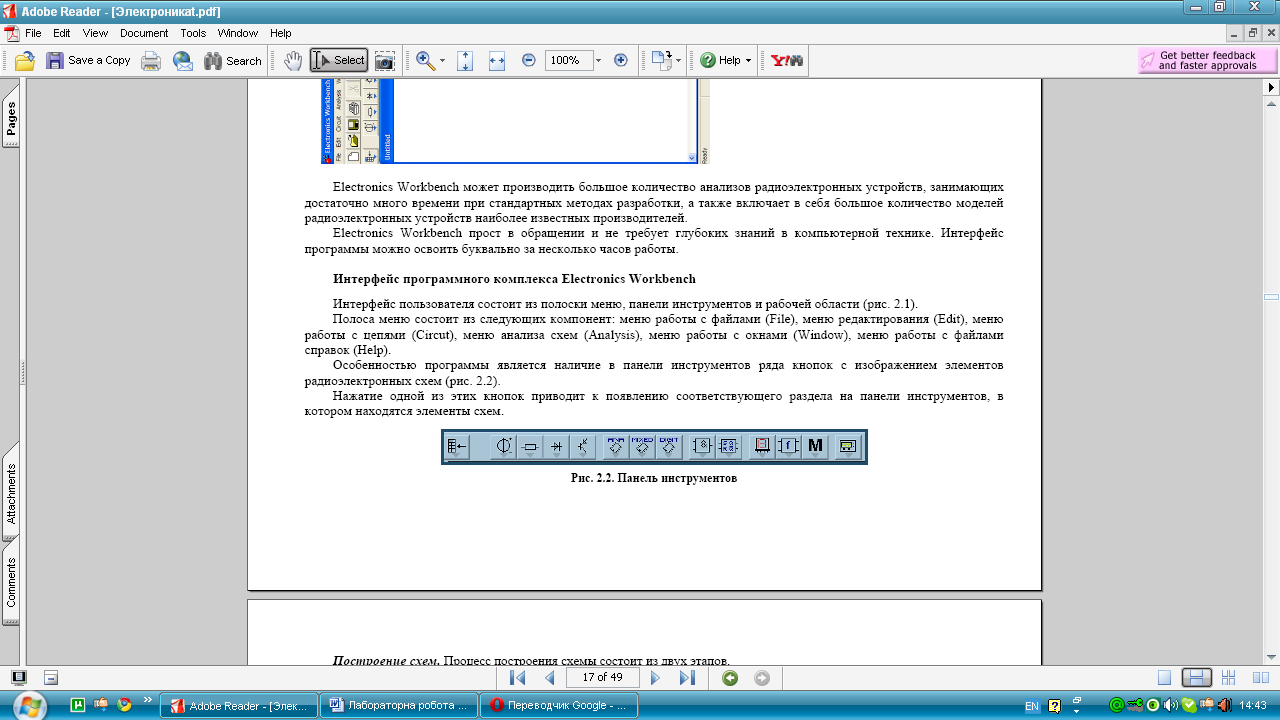Open the Tools menu
Image resolution: width=1280 pixels, height=720 pixels.
point(193,33)
